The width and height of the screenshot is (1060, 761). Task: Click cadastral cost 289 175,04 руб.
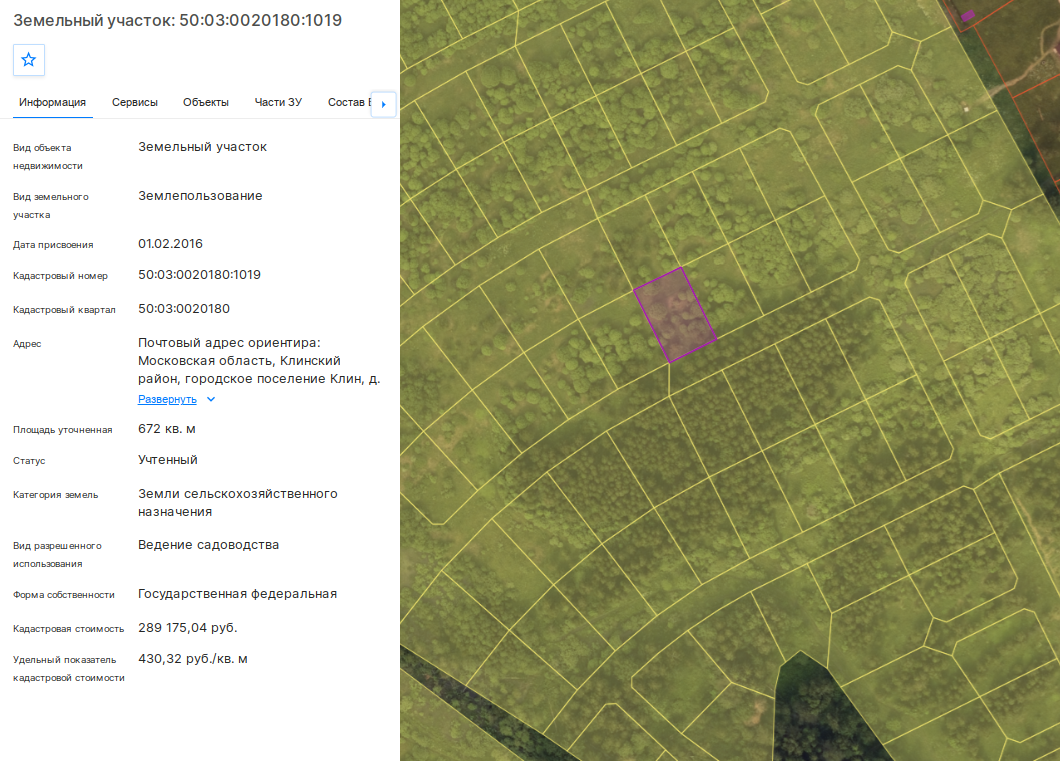pos(188,628)
